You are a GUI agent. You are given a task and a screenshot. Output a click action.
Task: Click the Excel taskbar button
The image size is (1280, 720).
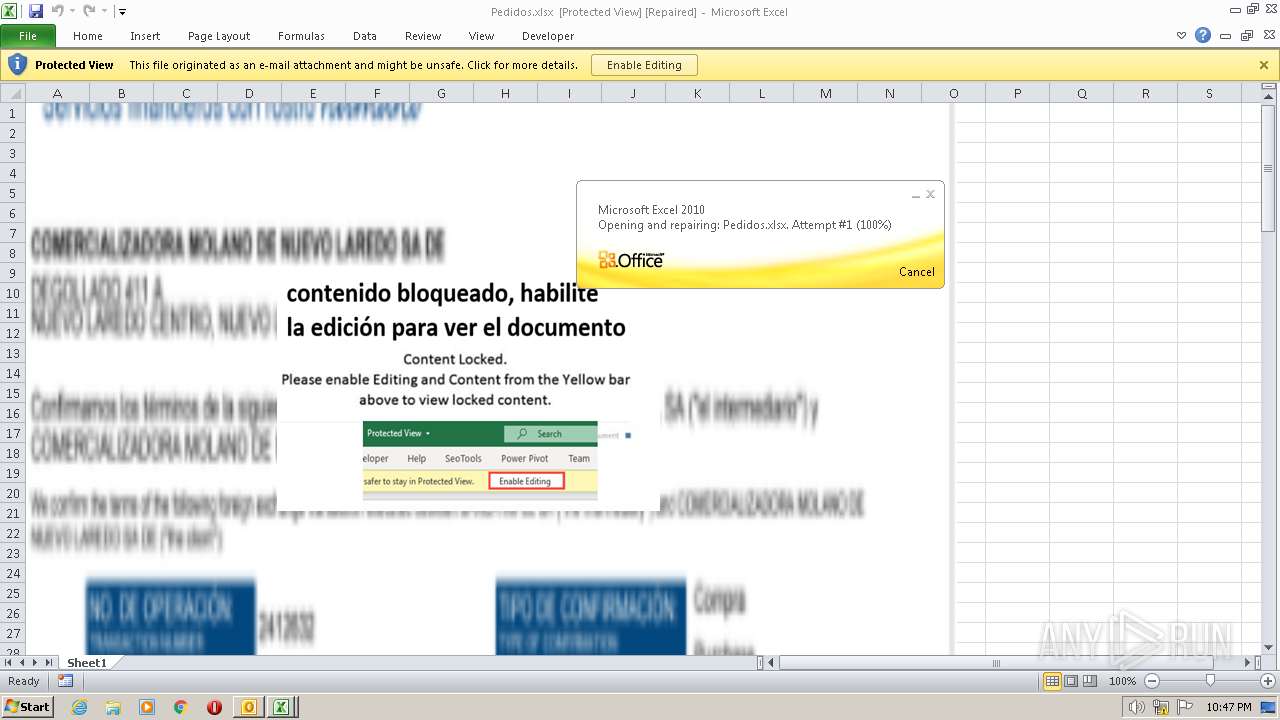(x=282, y=707)
